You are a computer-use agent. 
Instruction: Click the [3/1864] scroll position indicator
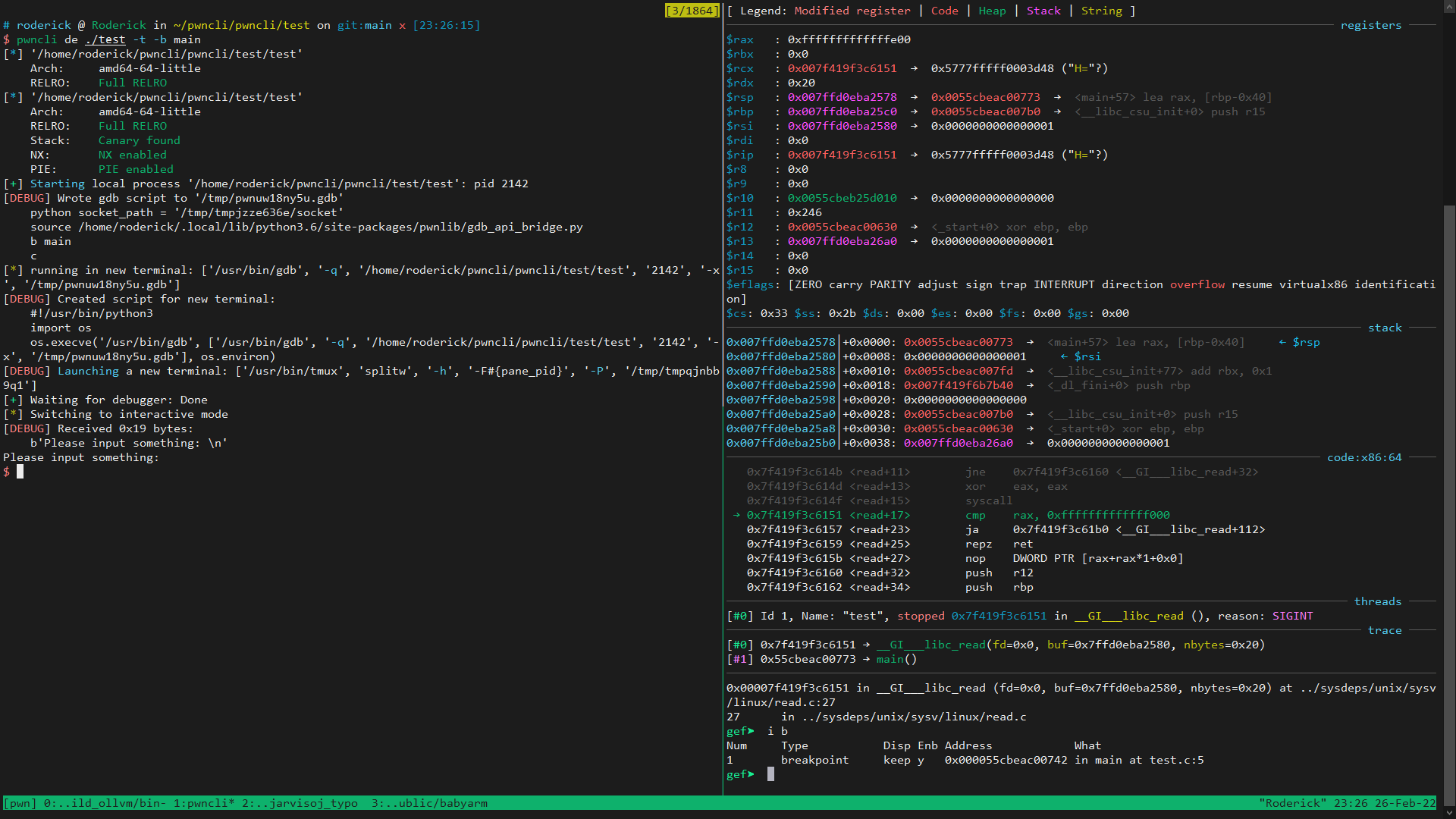click(x=691, y=11)
